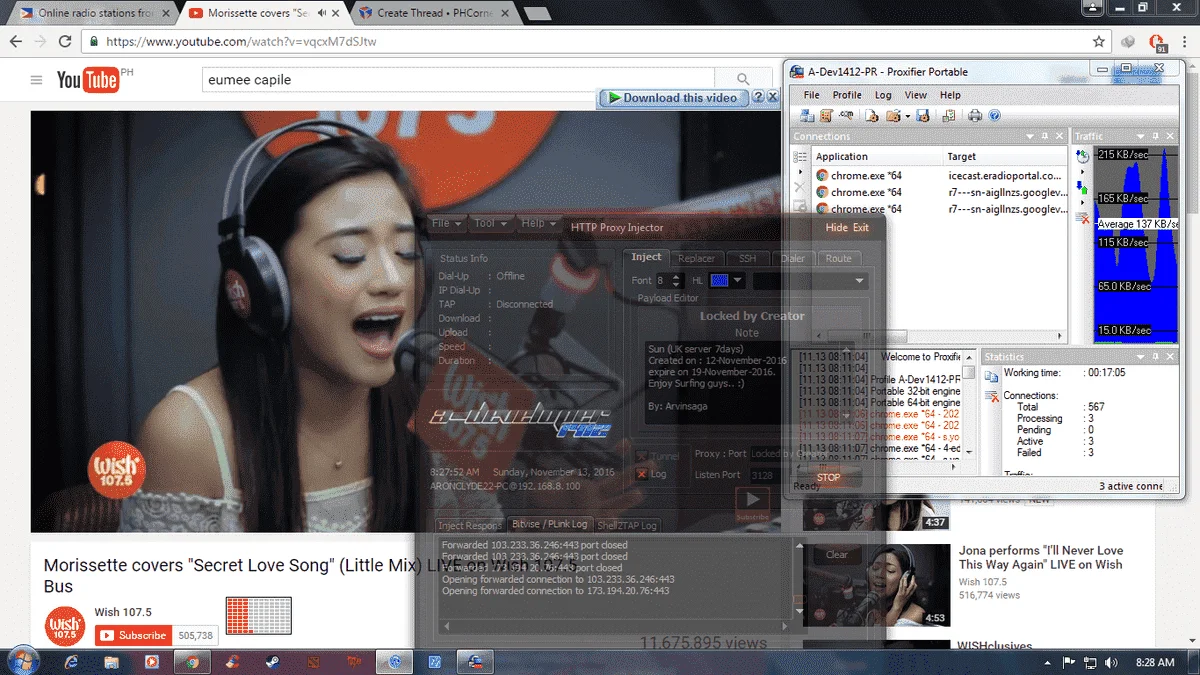Click blue Help icon in Proxifier toolbar

[x=995, y=116]
